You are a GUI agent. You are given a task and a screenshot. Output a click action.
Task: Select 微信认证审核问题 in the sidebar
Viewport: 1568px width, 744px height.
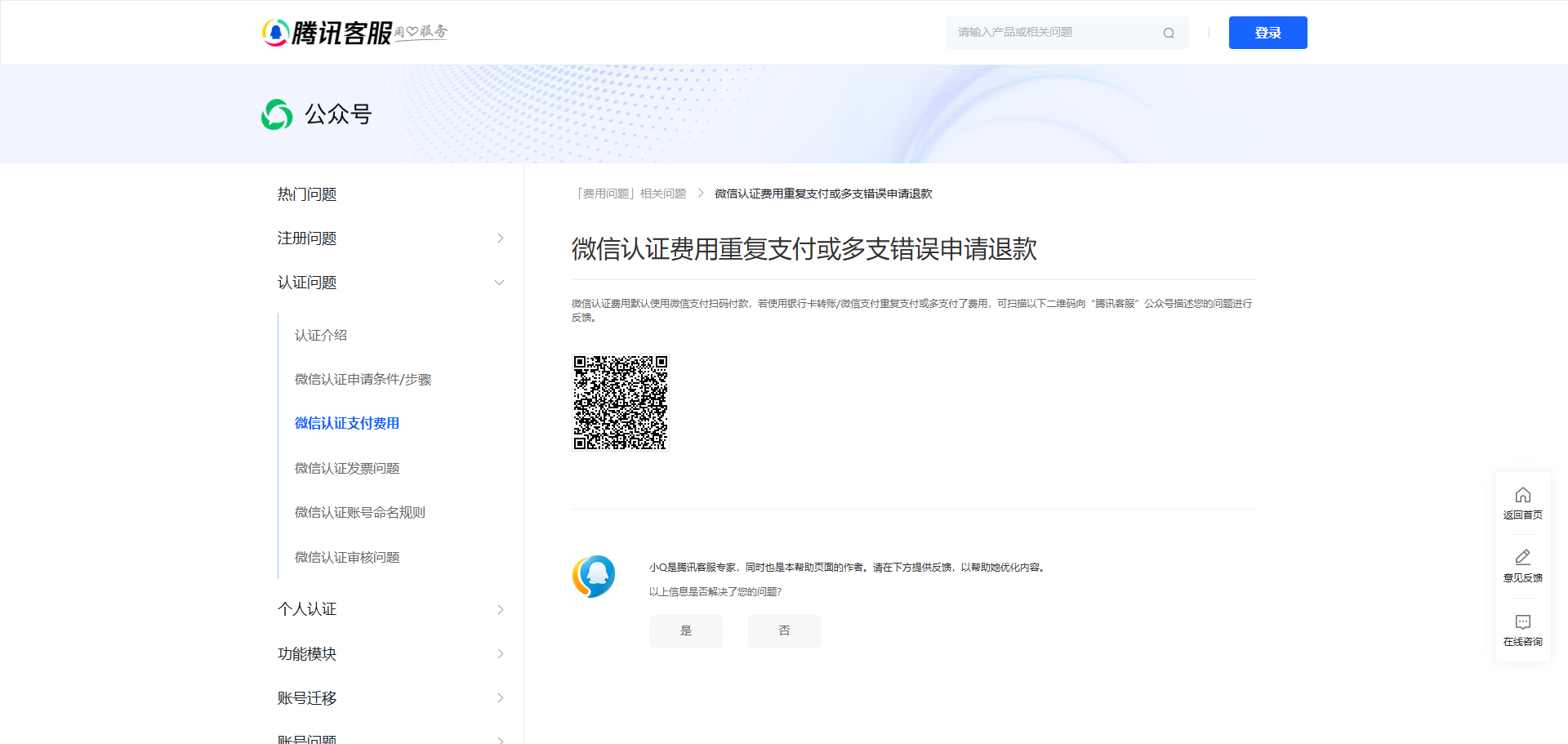click(x=347, y=557)
